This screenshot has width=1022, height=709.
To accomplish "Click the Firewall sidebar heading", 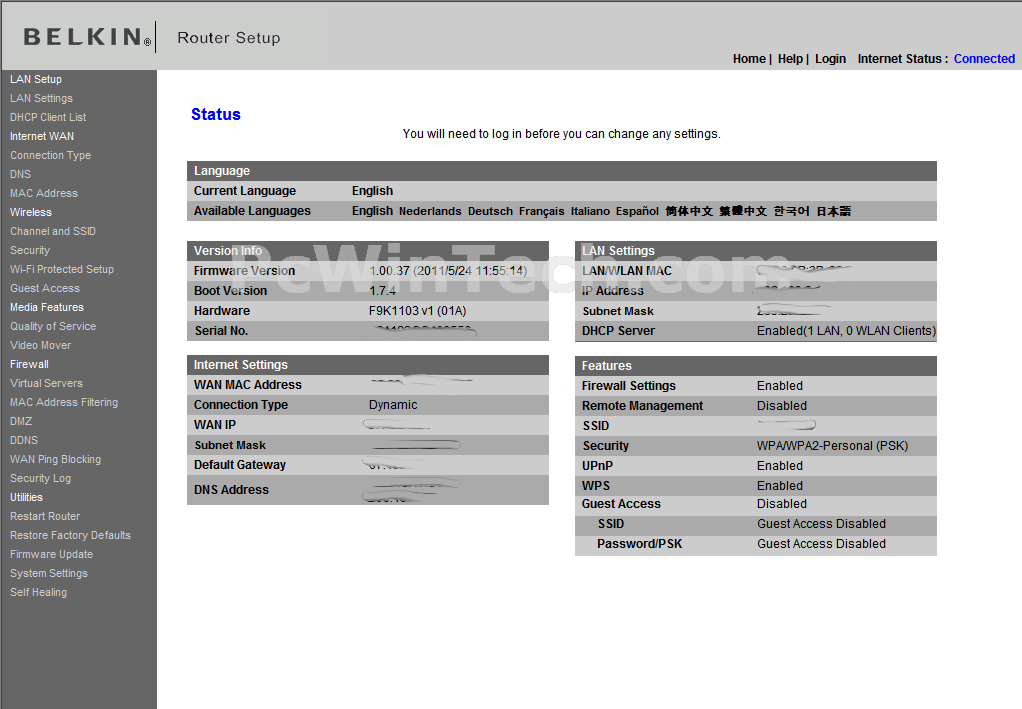I will pyautogui.click(x=29, y=364).
